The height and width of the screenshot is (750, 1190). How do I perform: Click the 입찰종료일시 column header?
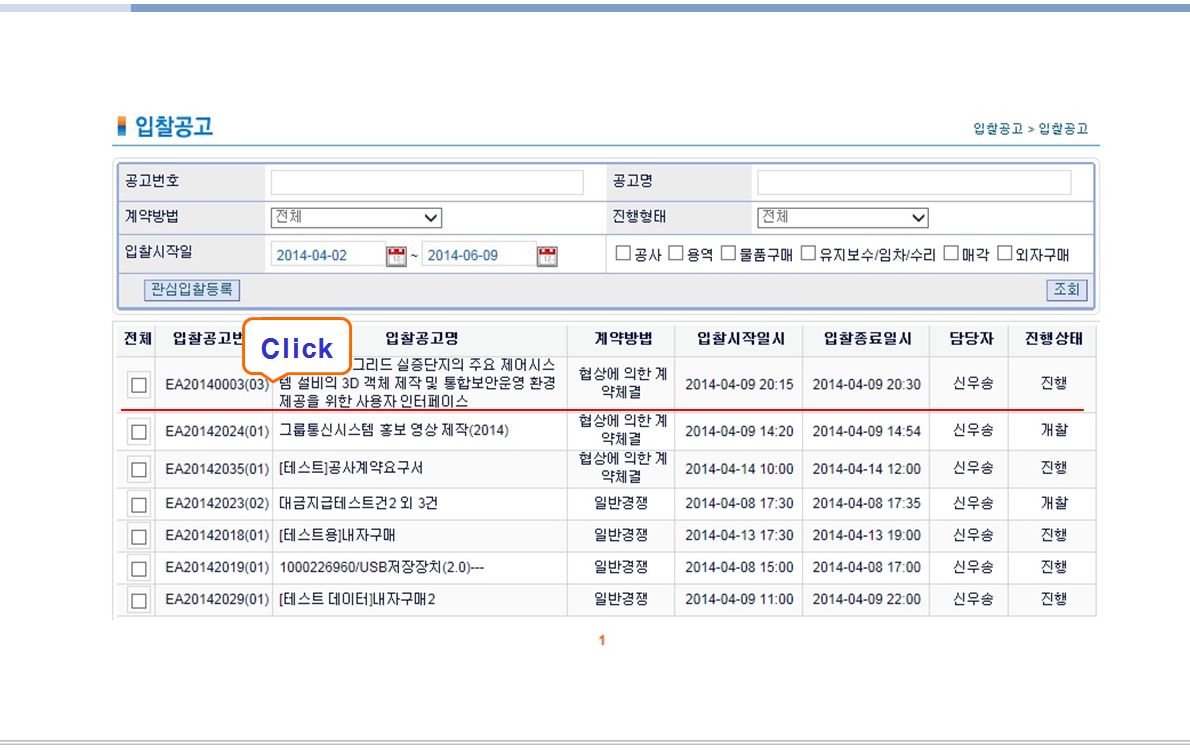pos(867,339)
